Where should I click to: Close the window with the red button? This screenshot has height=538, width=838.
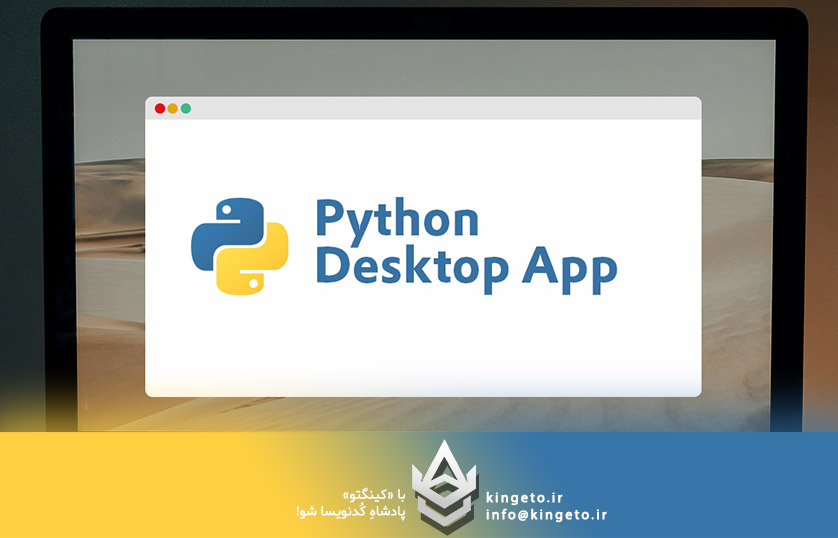tap(159, 108)
